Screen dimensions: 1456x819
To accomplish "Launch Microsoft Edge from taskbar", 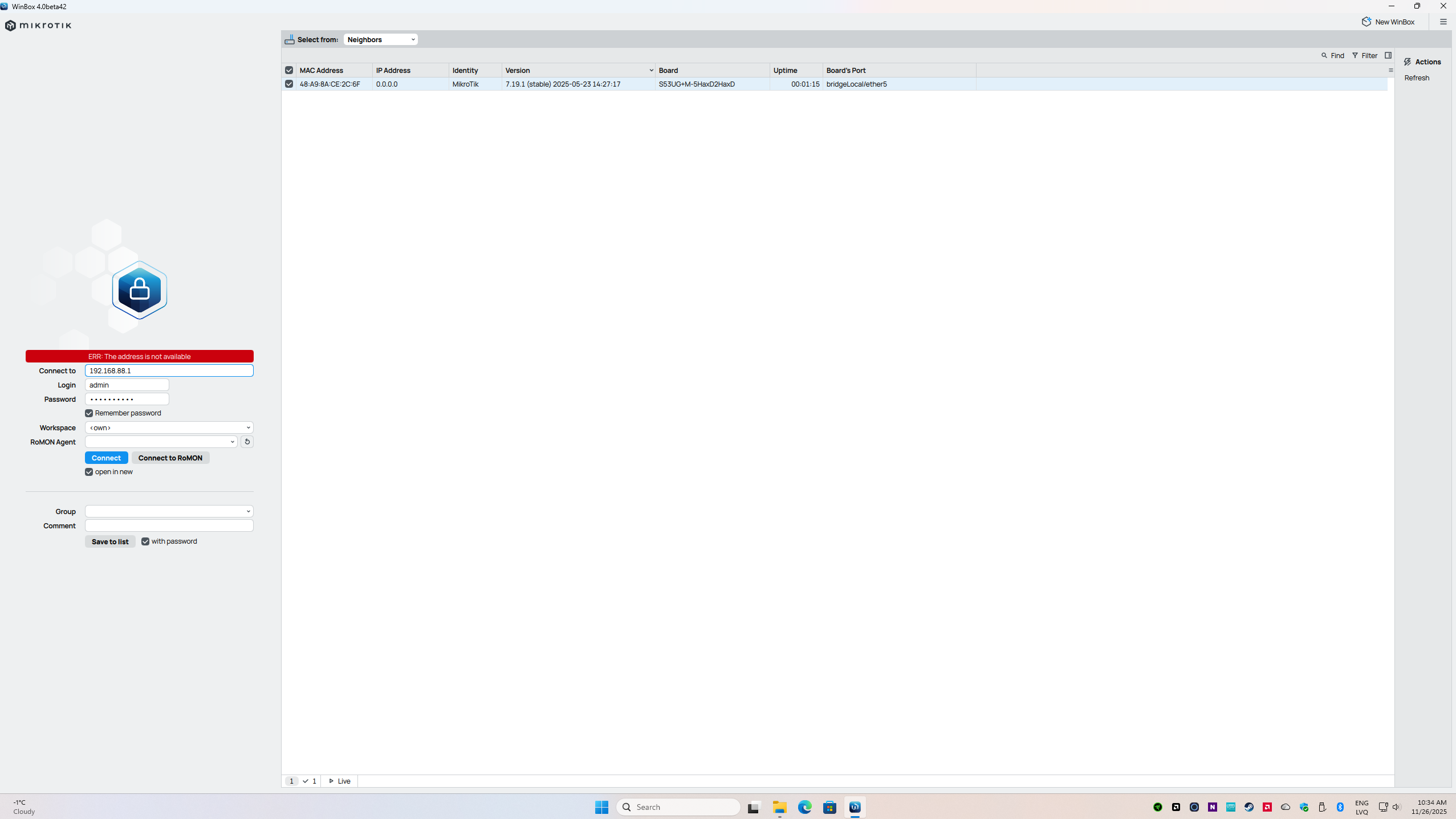I will (804, 806).
